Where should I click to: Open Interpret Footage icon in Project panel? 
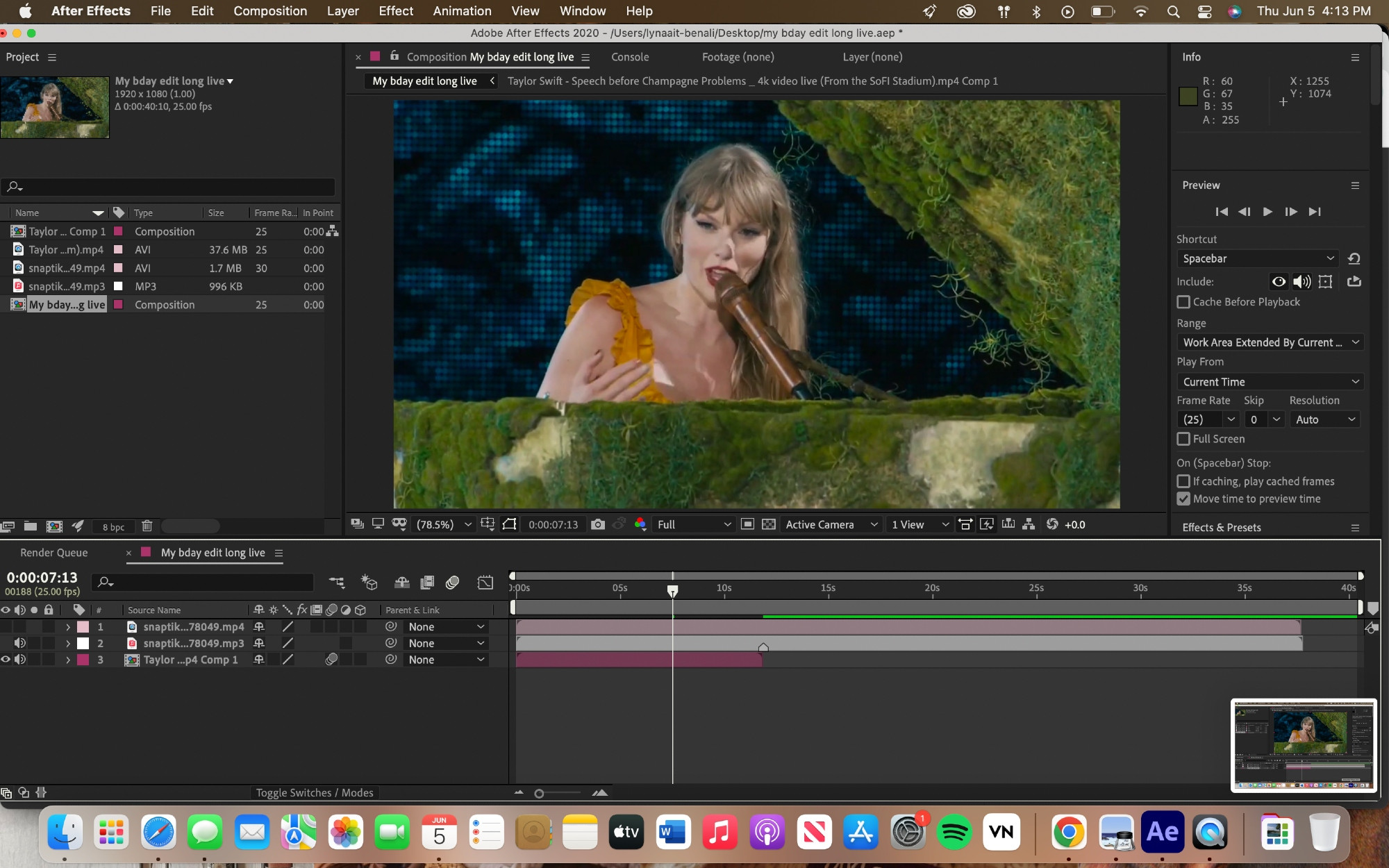pos(8,526)
